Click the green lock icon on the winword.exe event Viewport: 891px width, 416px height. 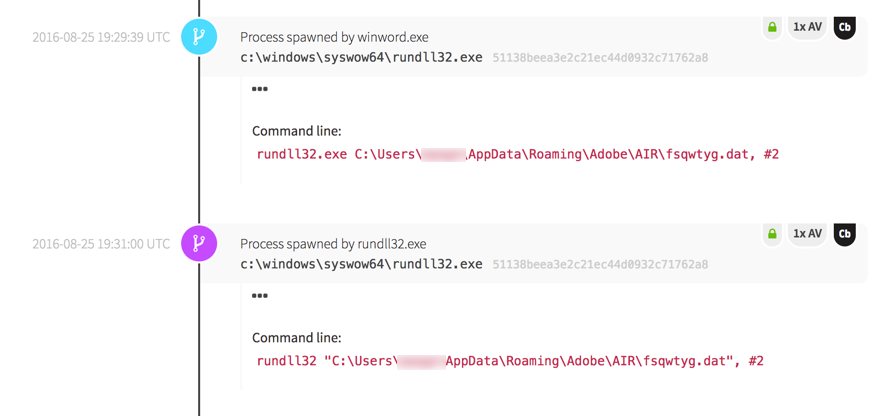[x=772, y=28]
